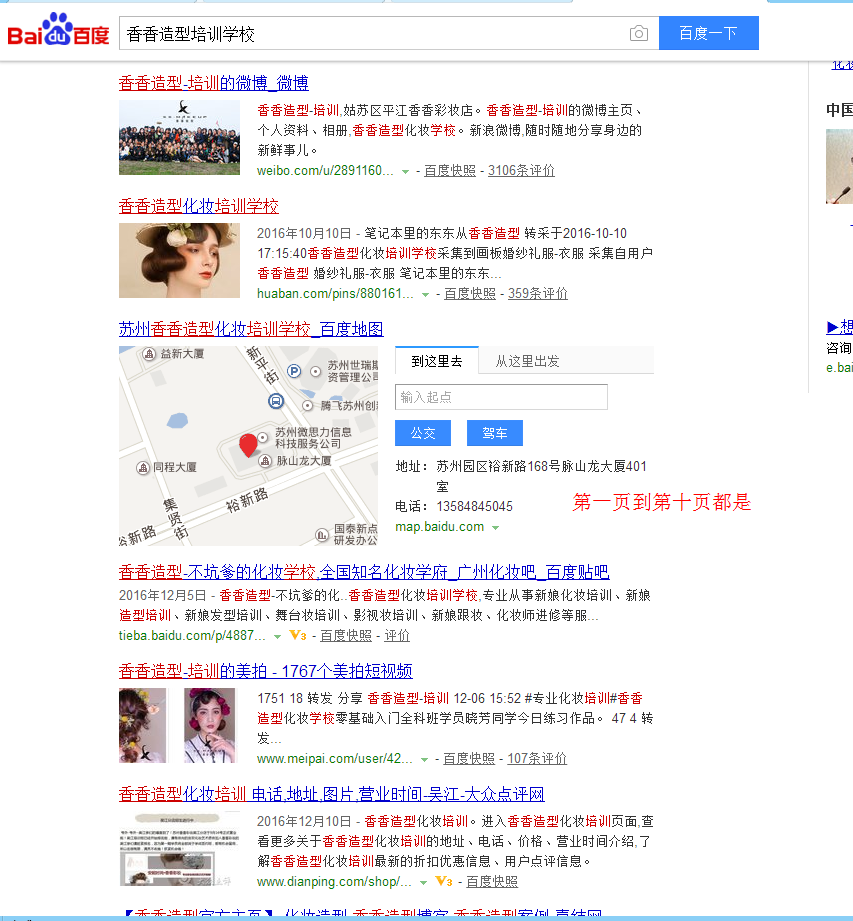The image size is (853, 921).
Task: Click the woman with hat thumbnail
Action: [179, 261]
